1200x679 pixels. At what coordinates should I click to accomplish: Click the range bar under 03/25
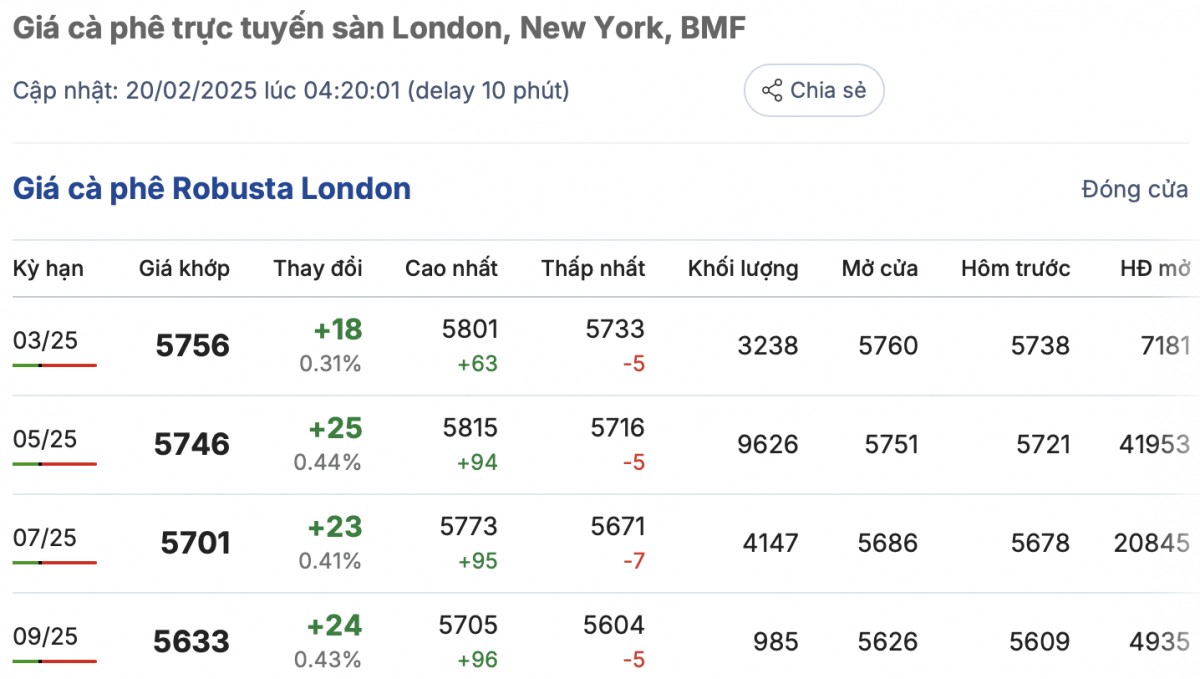point(55,365)
